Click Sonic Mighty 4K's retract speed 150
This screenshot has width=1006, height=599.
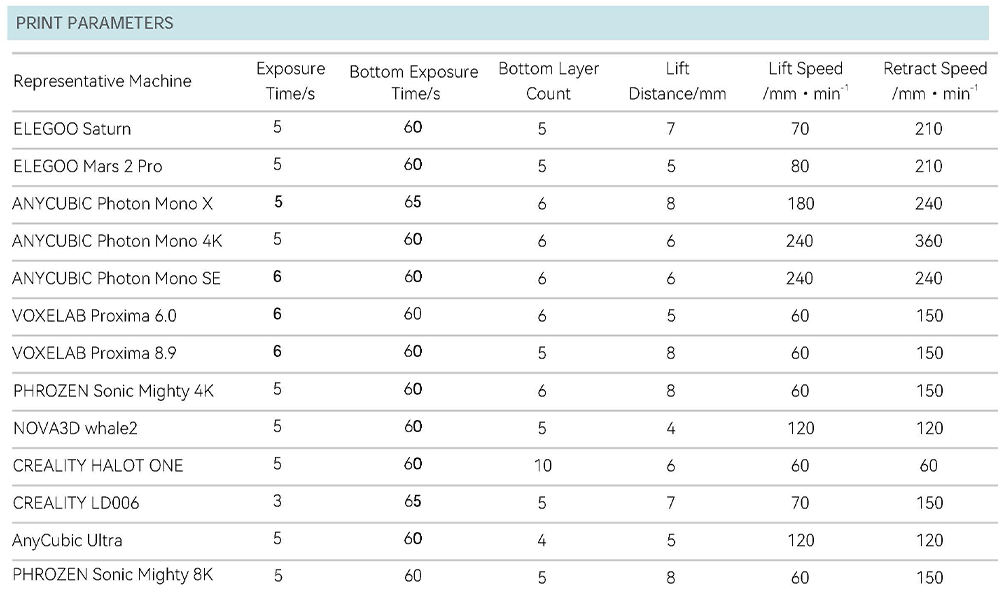tap(930, 391)
